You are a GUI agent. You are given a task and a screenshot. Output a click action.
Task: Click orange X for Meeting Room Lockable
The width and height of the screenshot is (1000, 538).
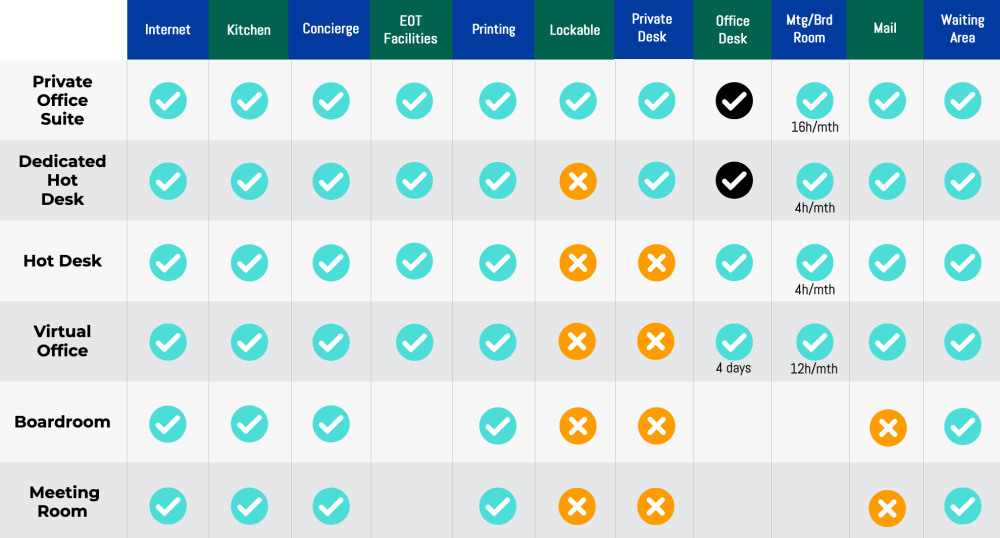click(577, 506)
